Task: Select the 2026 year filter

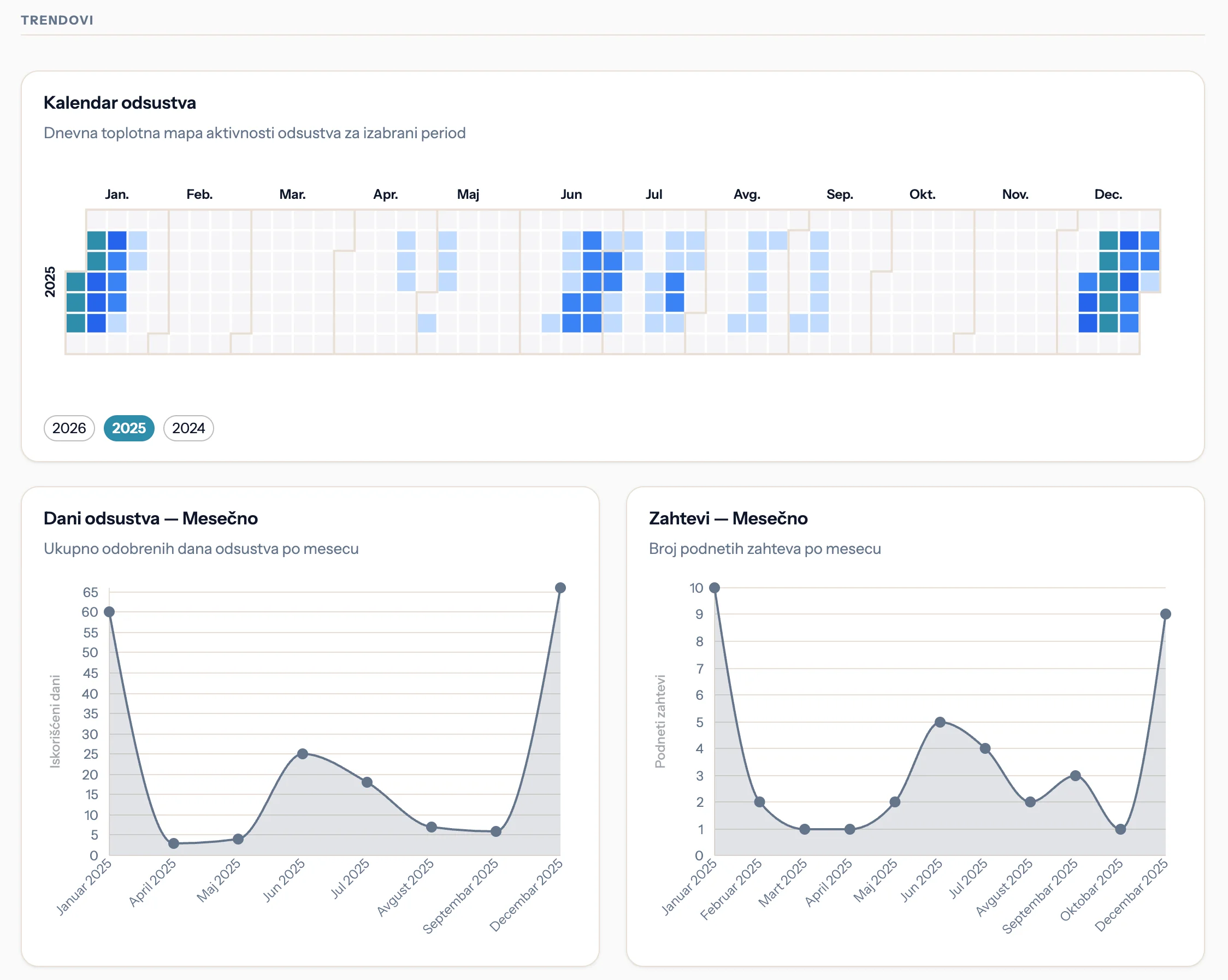Action: click(68, 428)
